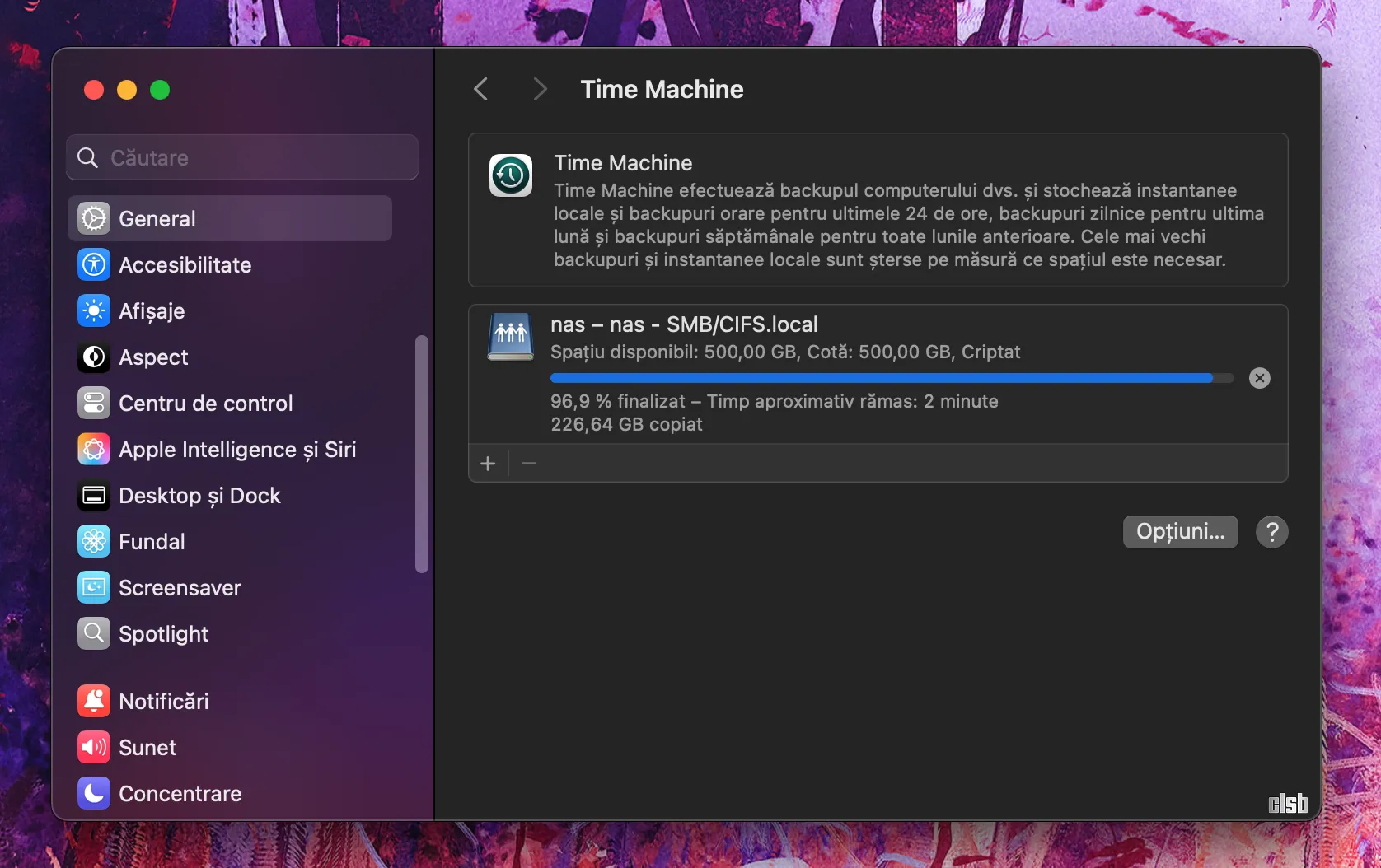1381x868 pixels.
Task: Click the search magnifier icon
Action: pos(87,157)
